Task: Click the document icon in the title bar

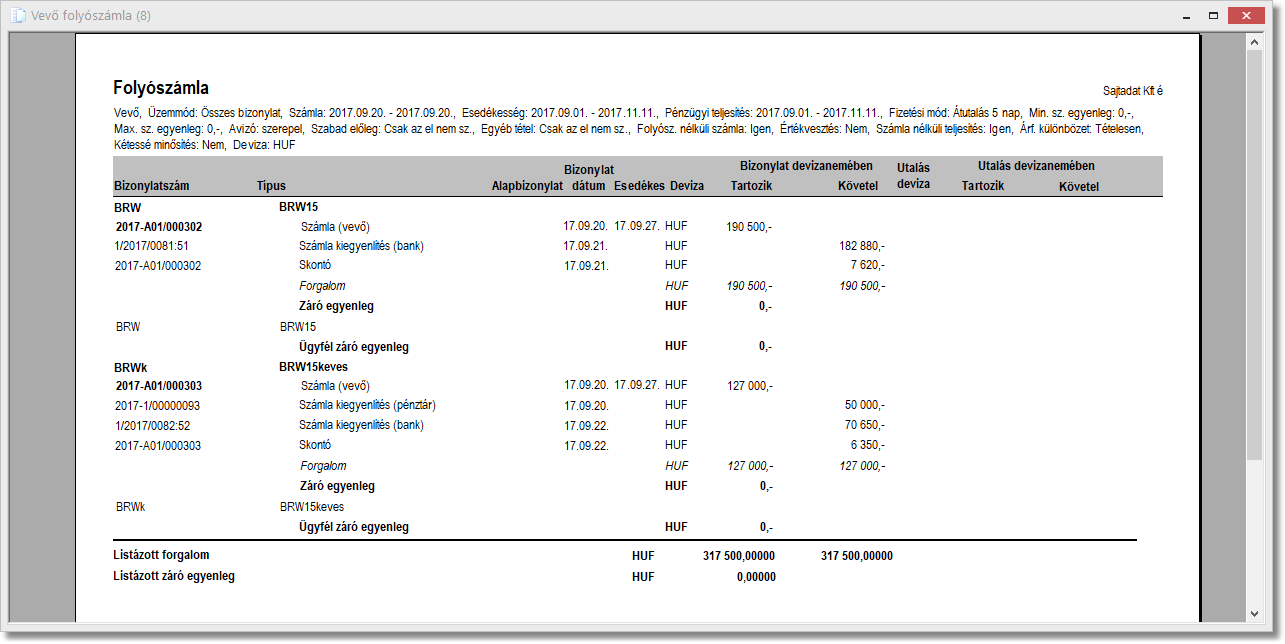Action: [16, 16]
